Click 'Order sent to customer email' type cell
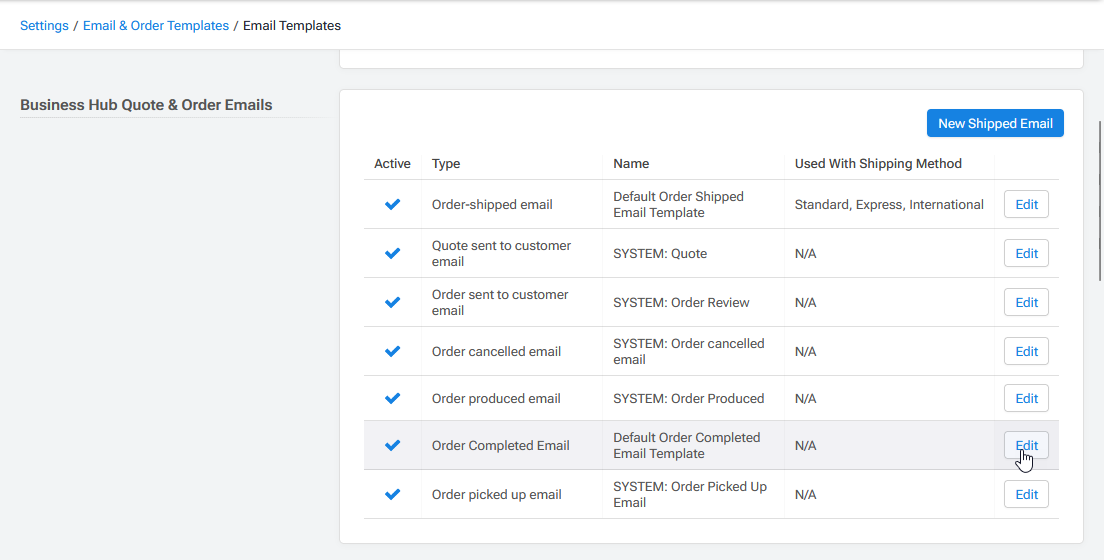 512,302
